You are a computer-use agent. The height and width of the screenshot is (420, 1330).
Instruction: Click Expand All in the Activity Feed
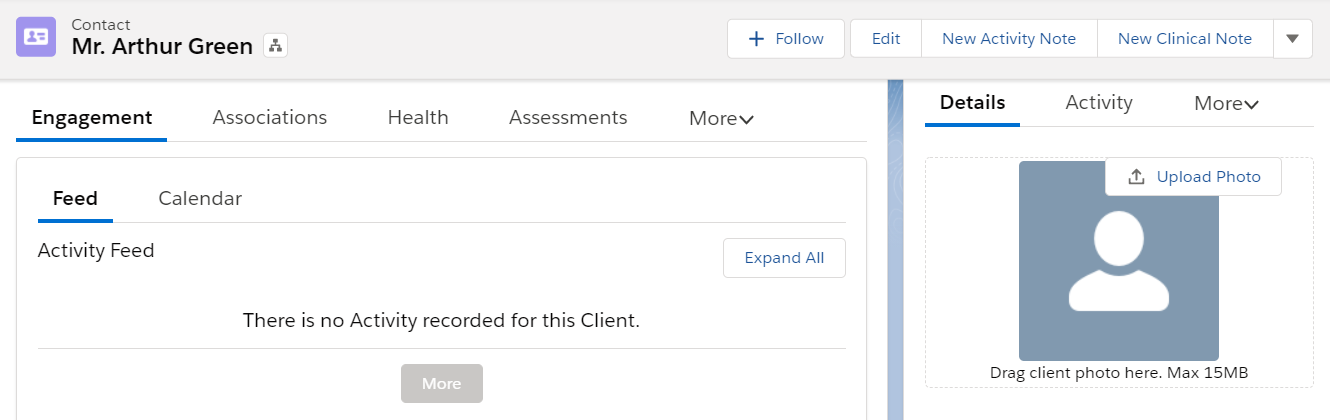pos(784,258)
